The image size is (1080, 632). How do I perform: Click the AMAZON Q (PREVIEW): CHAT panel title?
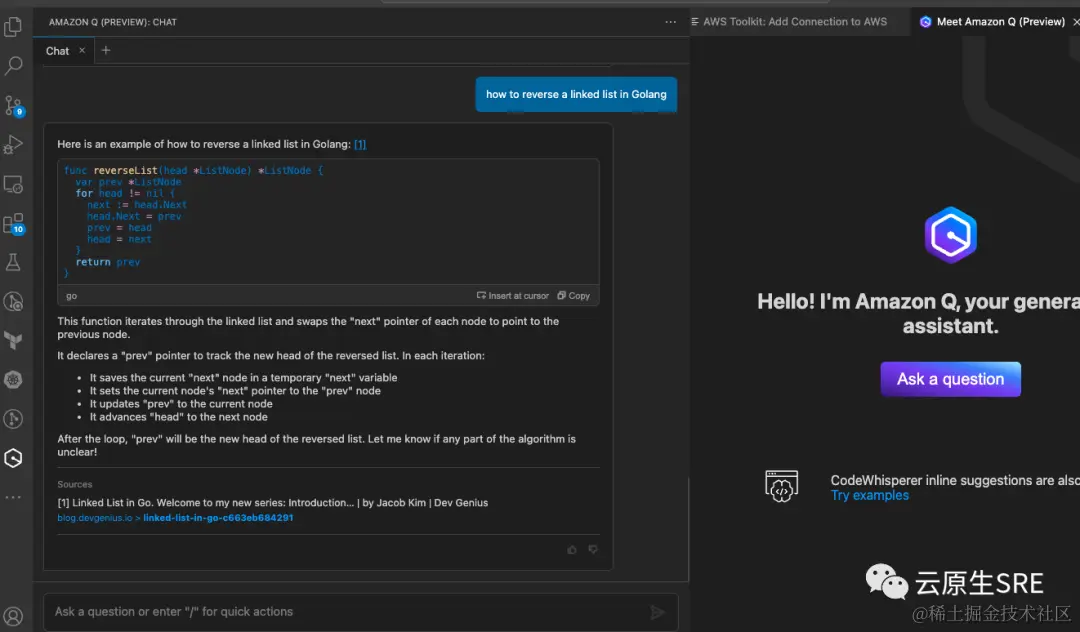(x=112, y=22)
